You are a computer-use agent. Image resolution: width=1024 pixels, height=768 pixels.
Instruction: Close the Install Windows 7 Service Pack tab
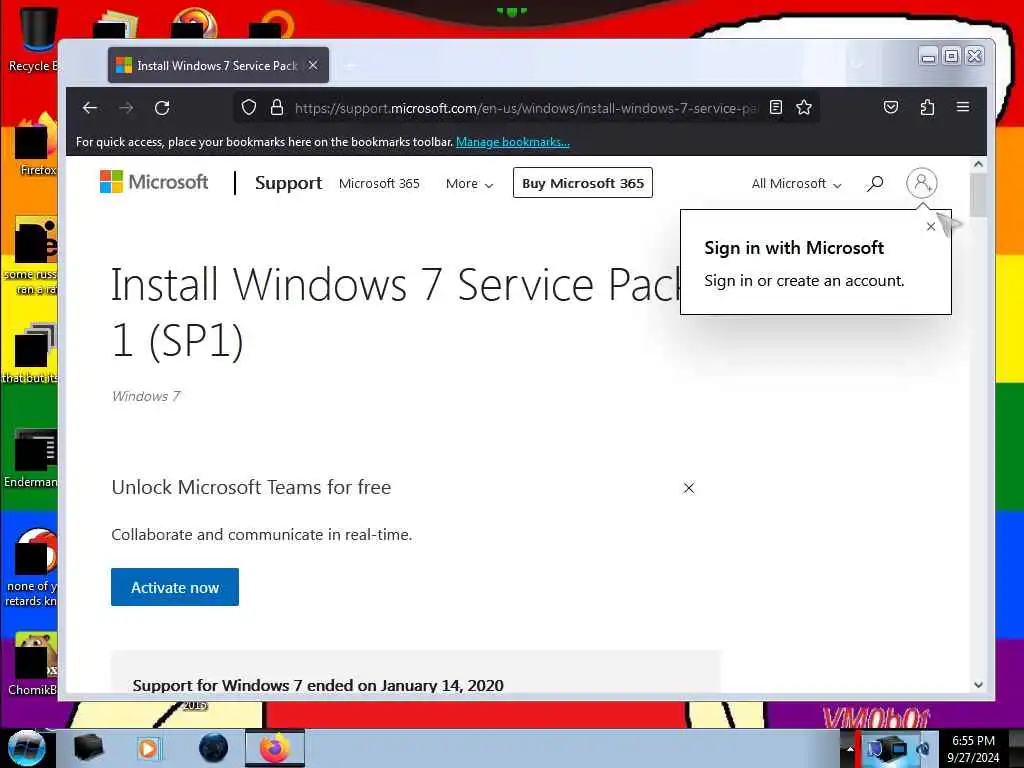point(313,65)
